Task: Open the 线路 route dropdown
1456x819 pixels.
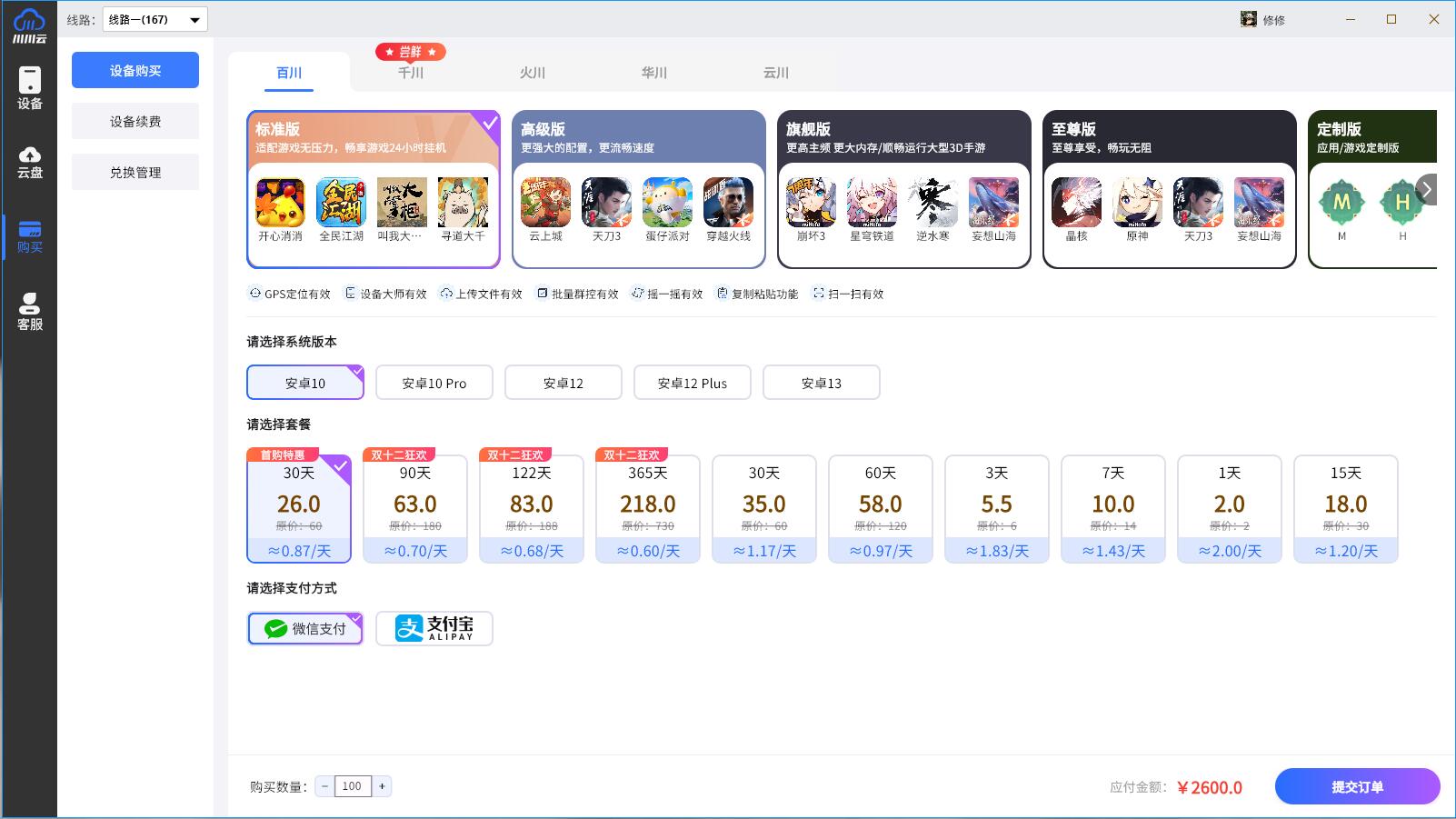Action: (x=155, y=19)
